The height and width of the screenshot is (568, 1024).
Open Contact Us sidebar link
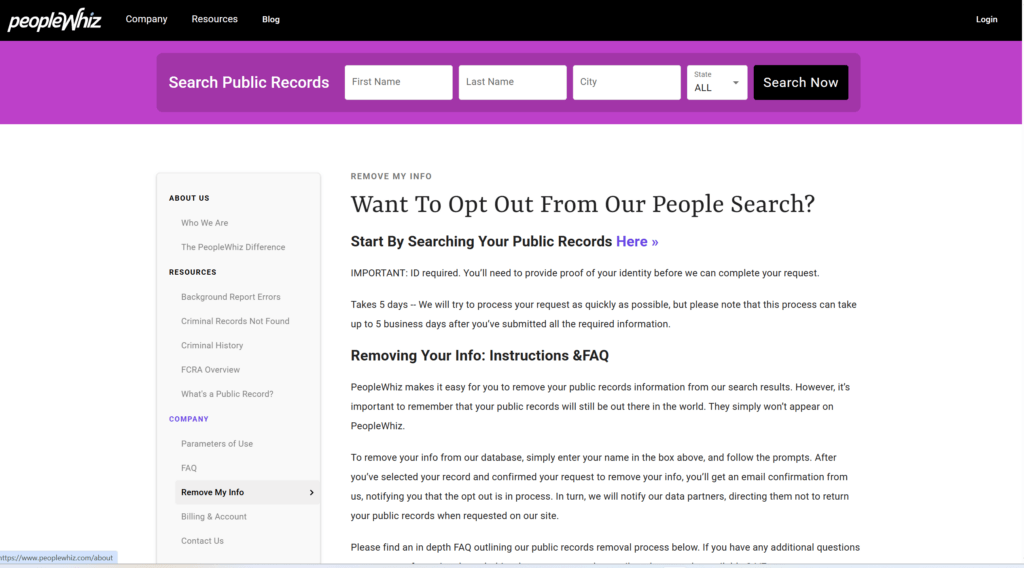pyautogui.click(x=202, y=541)
